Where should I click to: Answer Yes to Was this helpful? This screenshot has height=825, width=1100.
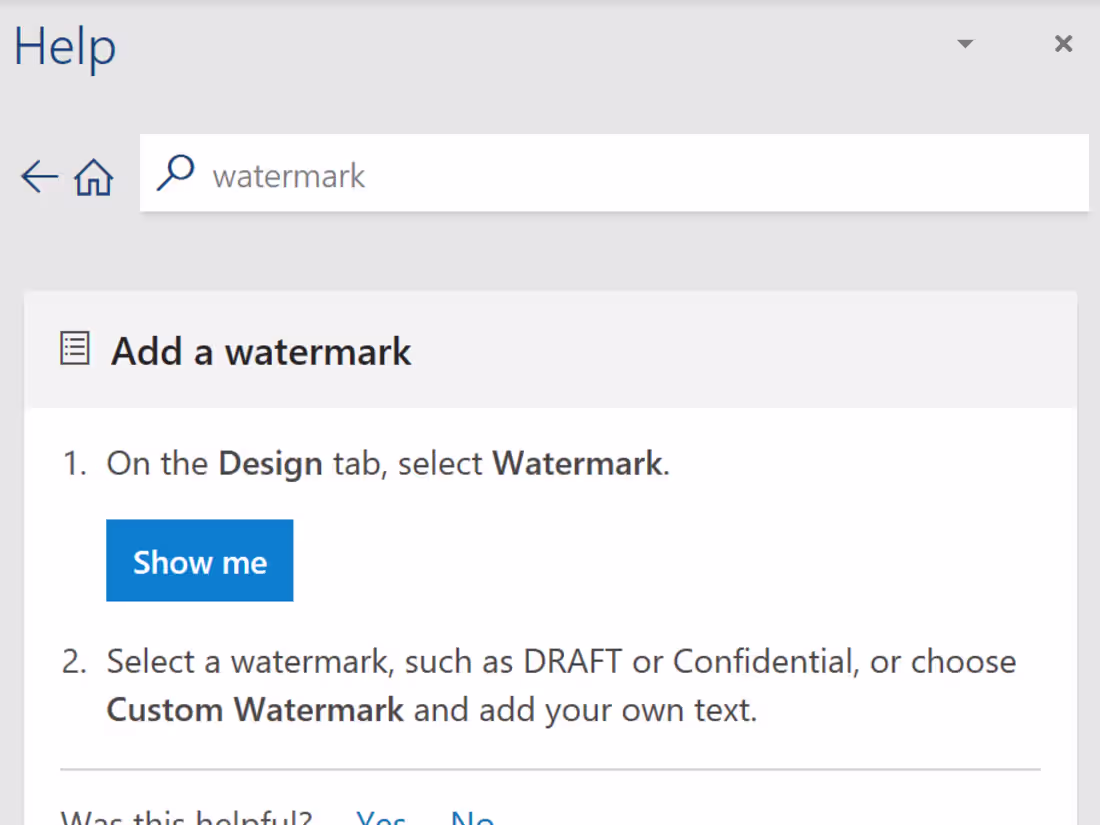point(381,819)
